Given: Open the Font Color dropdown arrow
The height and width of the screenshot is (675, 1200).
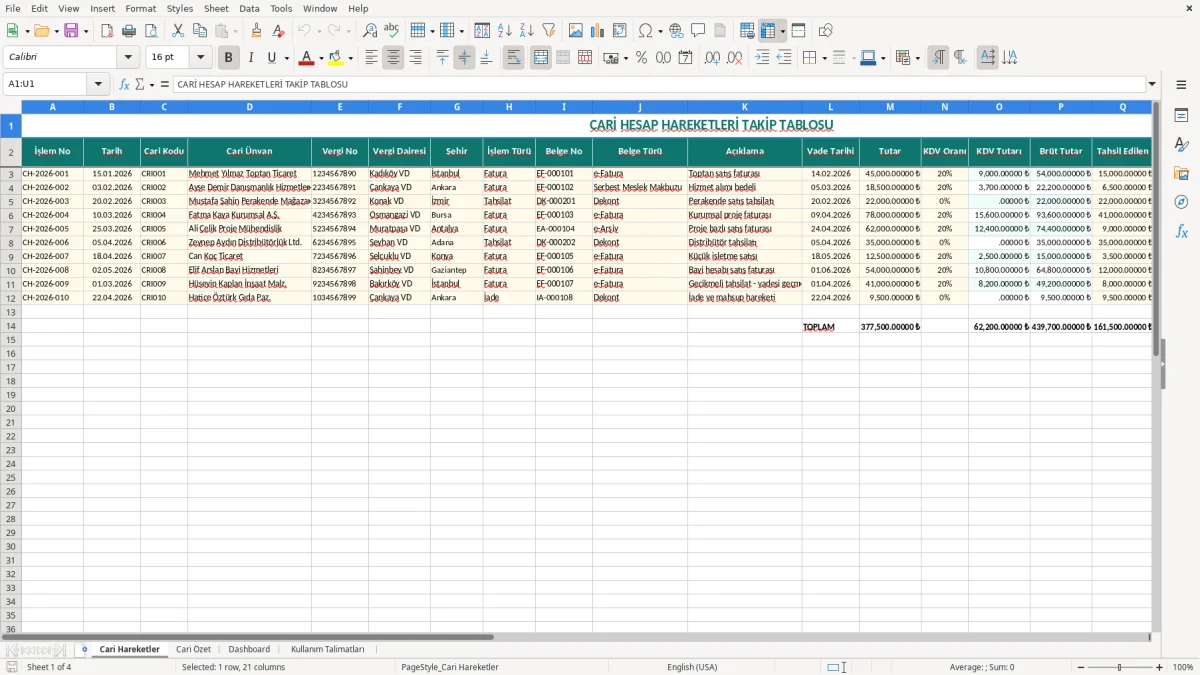Looking at the screenshot, I should click(x=320, y=58).
